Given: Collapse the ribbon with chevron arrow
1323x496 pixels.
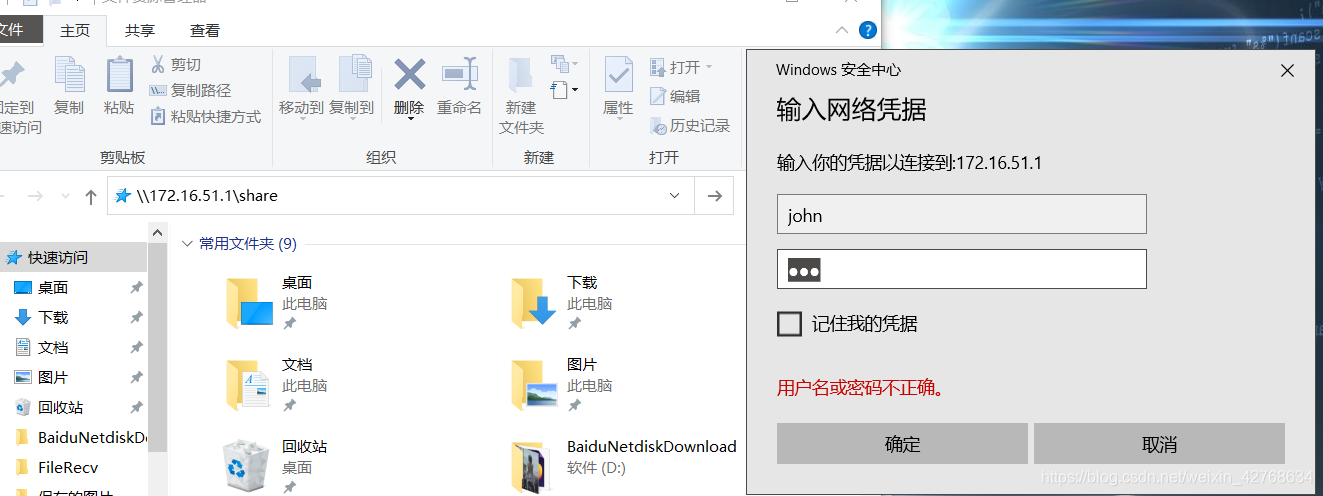Looking at the screenshot, I should click(841, 31).
